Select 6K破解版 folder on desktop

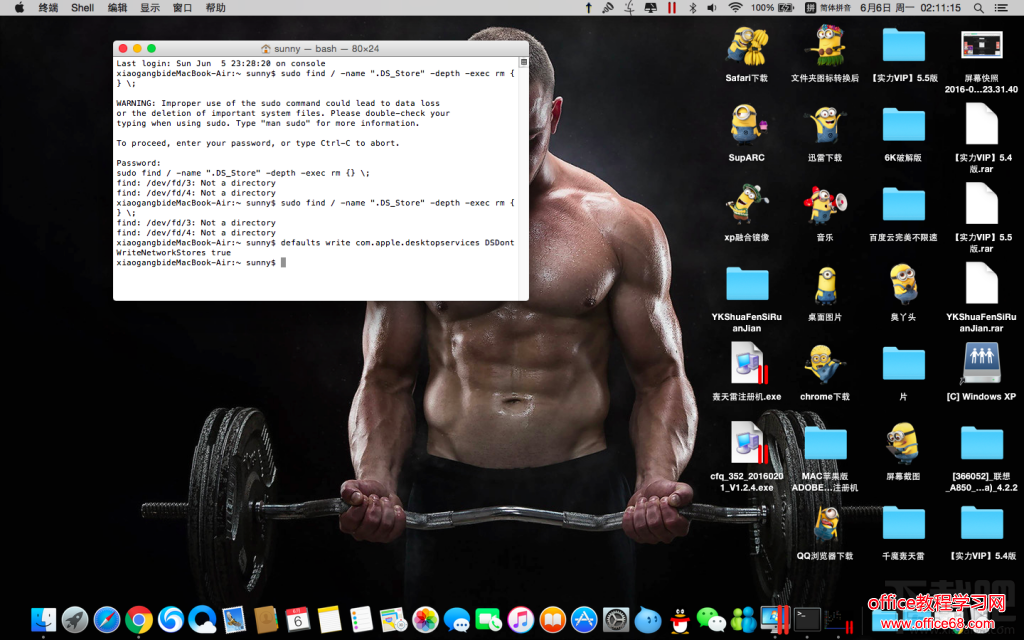click(x=903, y=124)
